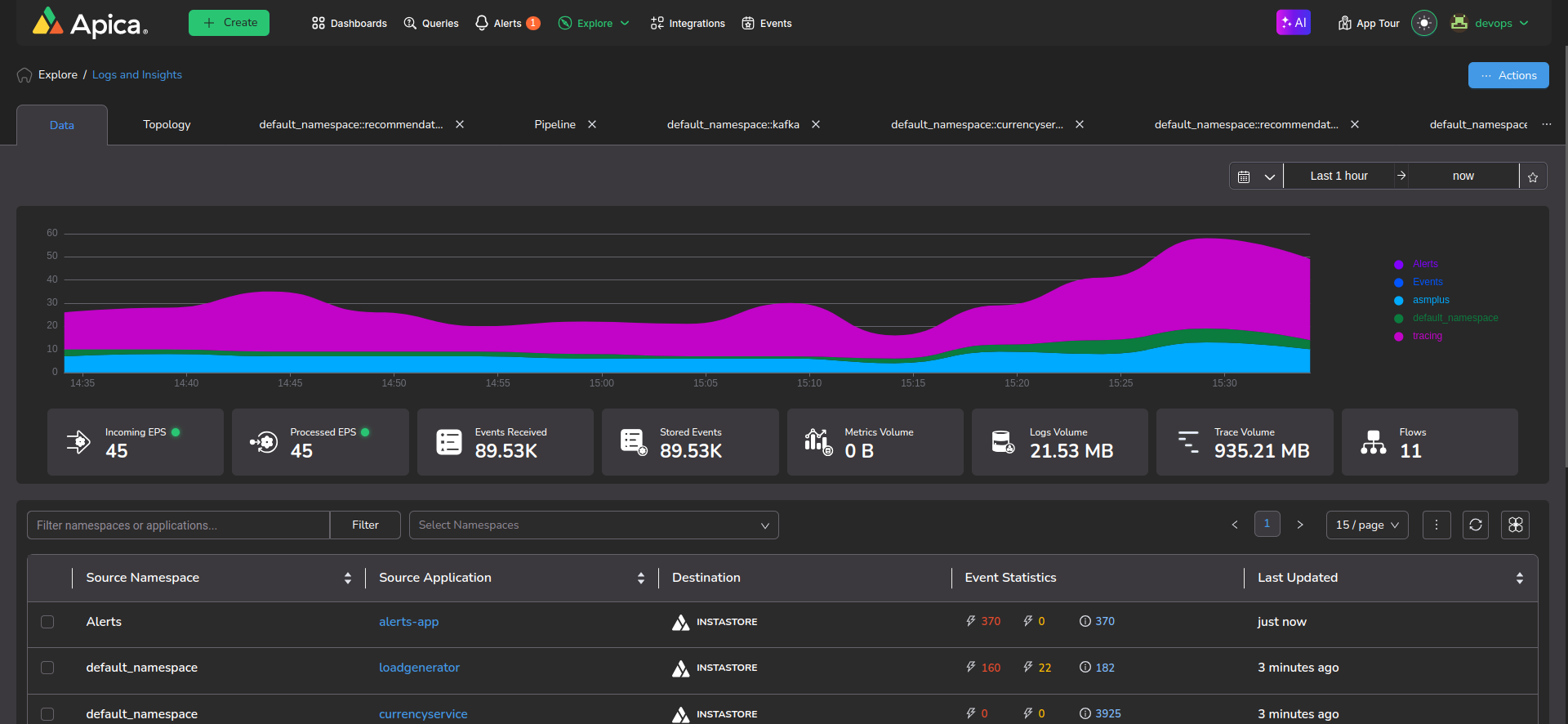Check the Alerts namespace row checkbox
Screen dimensions: 1568x724
point(47,622)
